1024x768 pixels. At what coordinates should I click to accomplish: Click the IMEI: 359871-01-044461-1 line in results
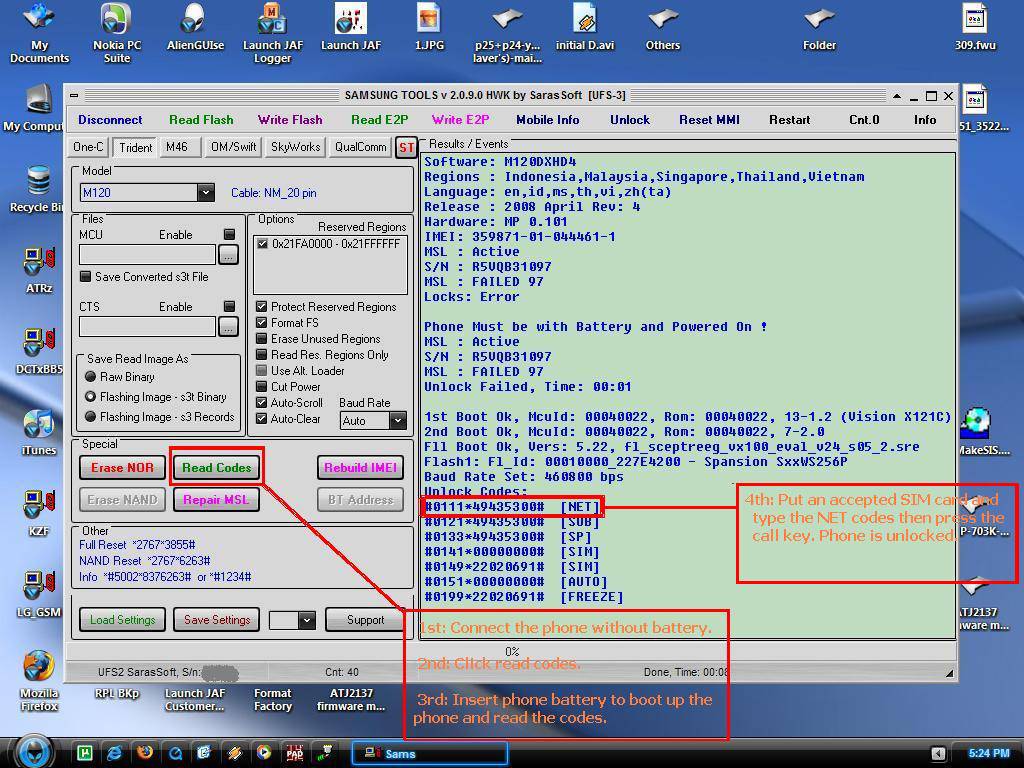[x=520, y=236]
